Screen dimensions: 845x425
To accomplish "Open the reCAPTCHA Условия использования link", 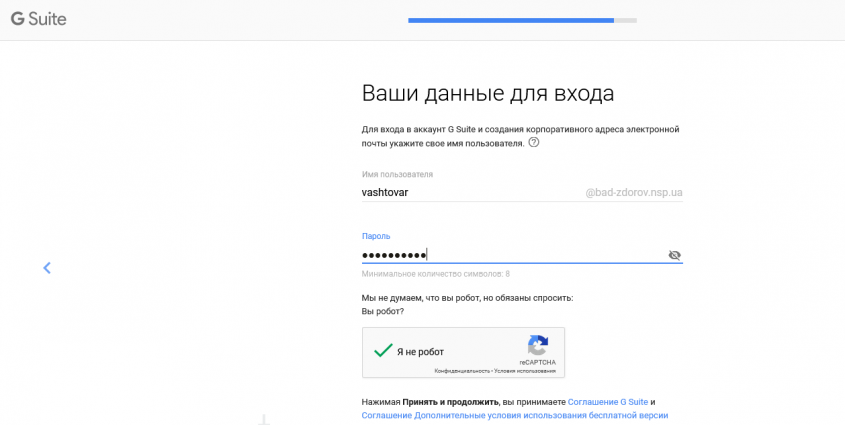I will [525, 371].
